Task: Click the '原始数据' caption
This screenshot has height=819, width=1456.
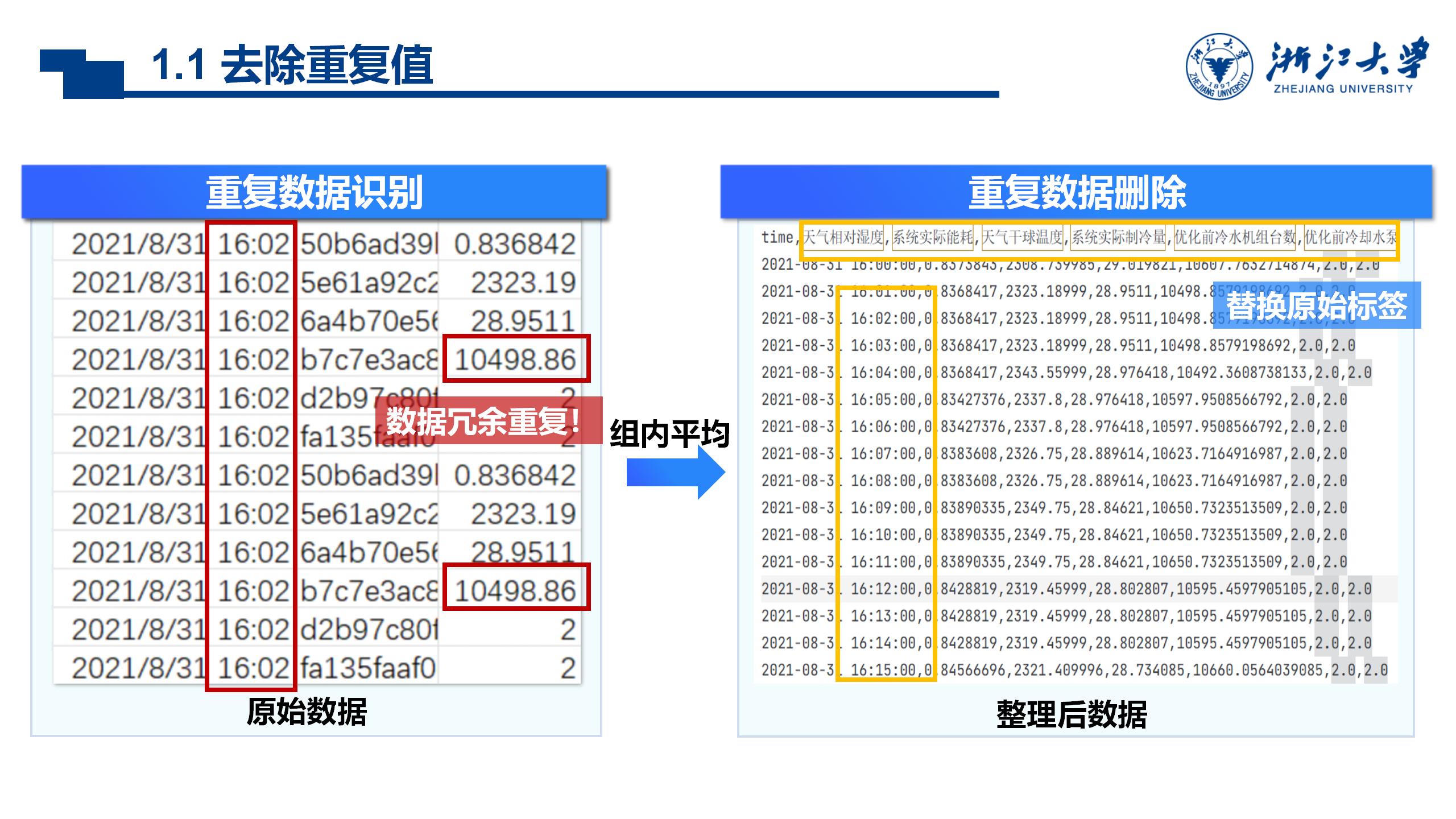Action: 307,712
